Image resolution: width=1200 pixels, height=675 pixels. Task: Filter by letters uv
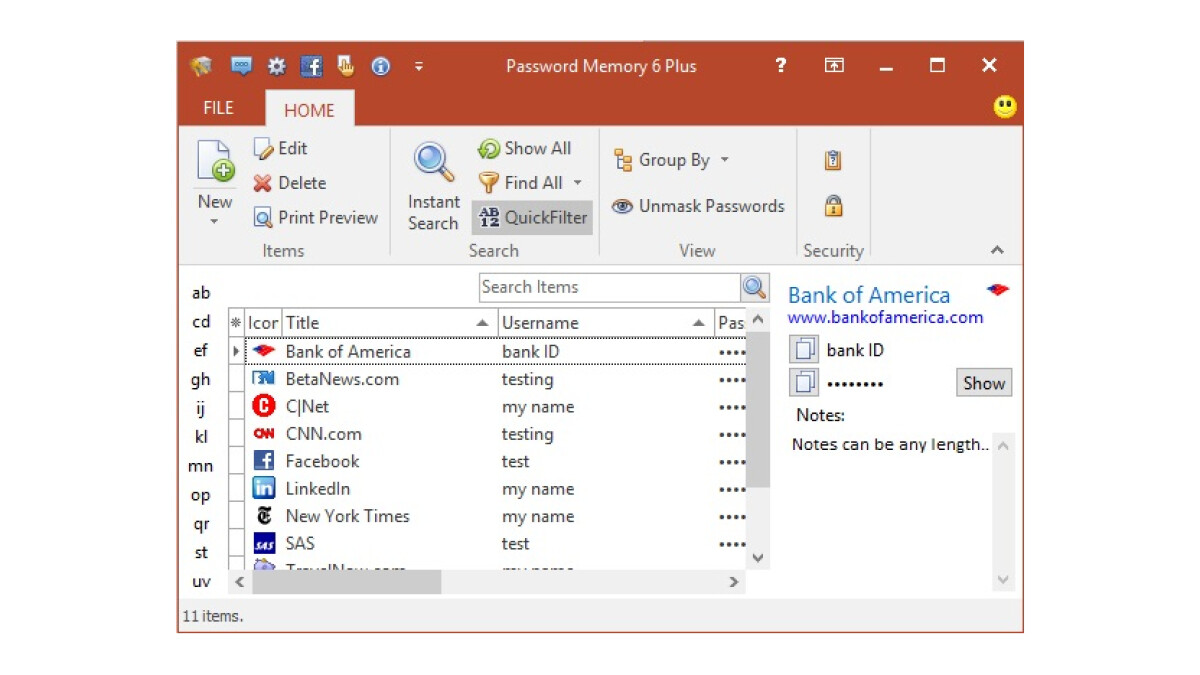201,581
